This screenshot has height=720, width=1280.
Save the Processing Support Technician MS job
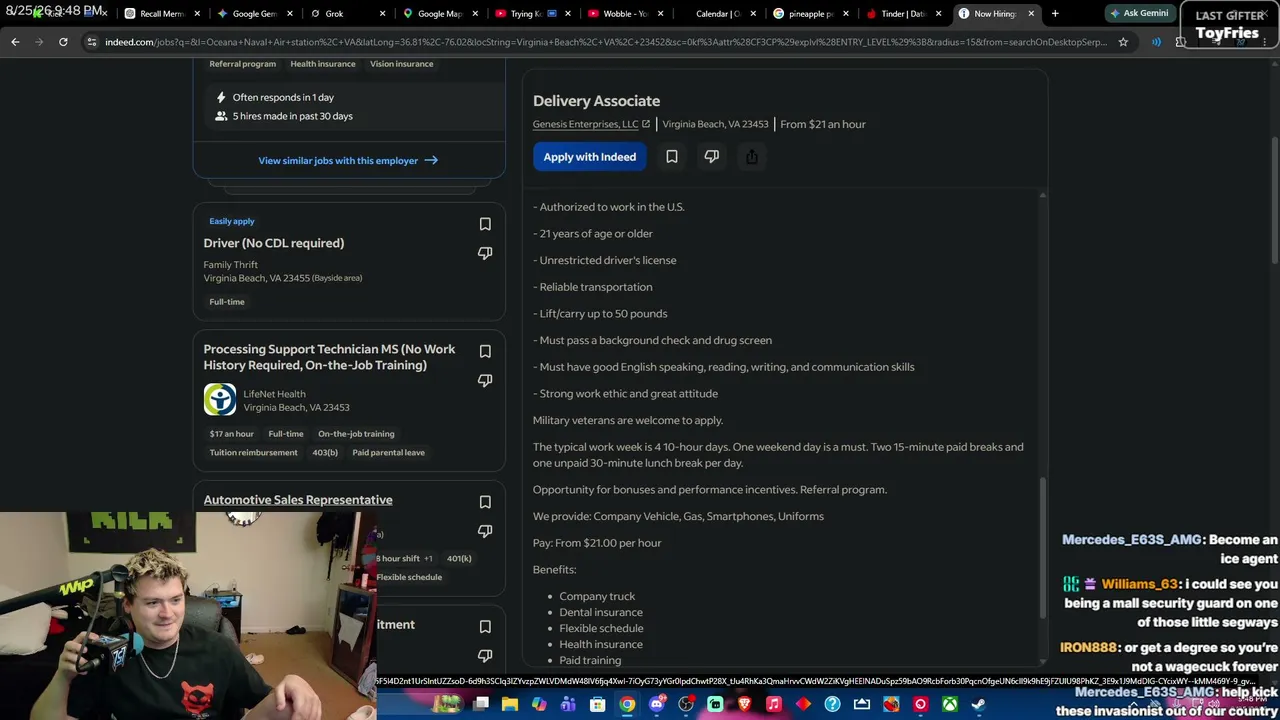click(x=485, y=351)
